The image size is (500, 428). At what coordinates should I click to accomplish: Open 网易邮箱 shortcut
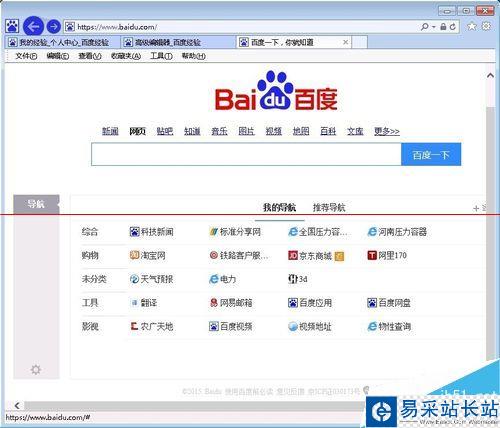click(231, 303)
